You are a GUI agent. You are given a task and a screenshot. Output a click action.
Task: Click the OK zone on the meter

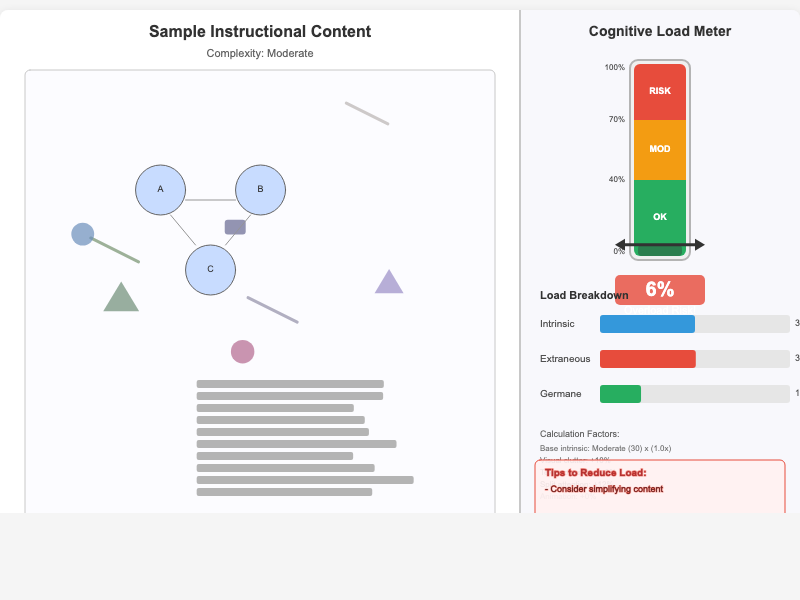click(658, 216)
